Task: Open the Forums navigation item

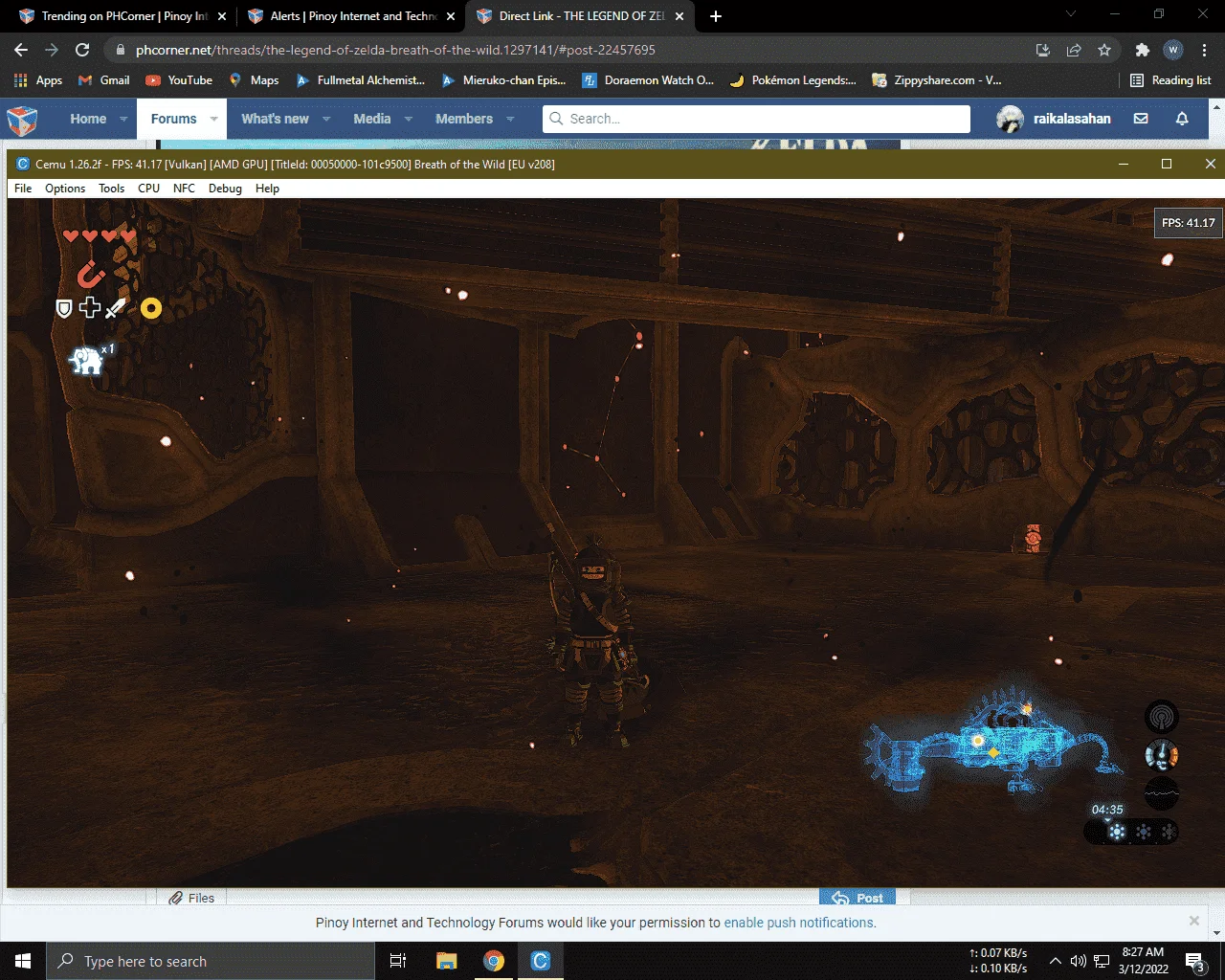Action: (x=173, y=119)
